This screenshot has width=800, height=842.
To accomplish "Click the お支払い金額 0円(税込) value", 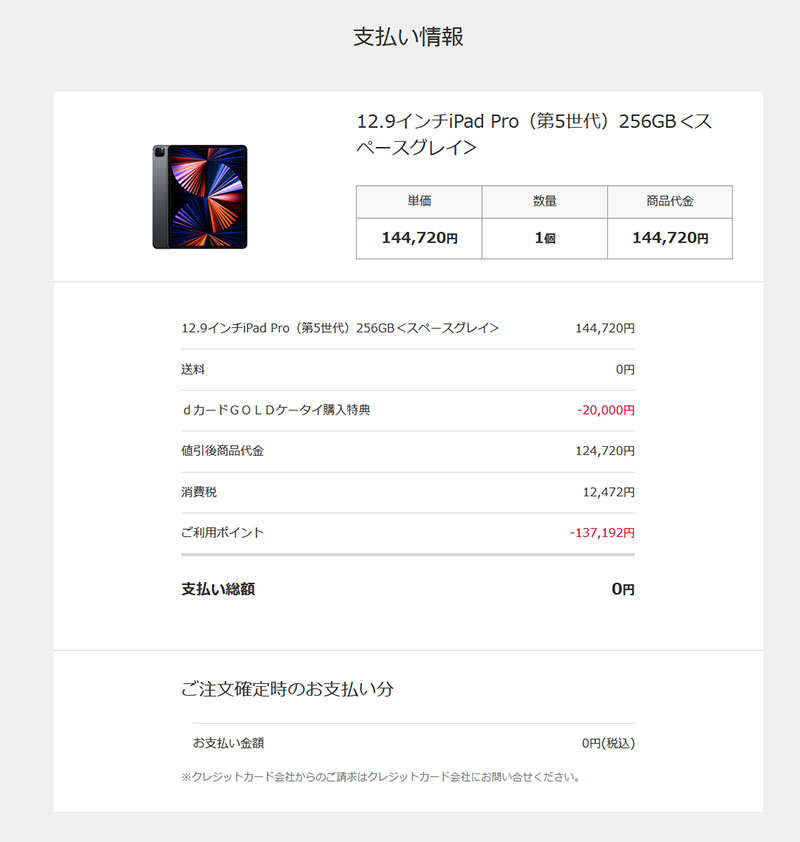I will 608,743.
